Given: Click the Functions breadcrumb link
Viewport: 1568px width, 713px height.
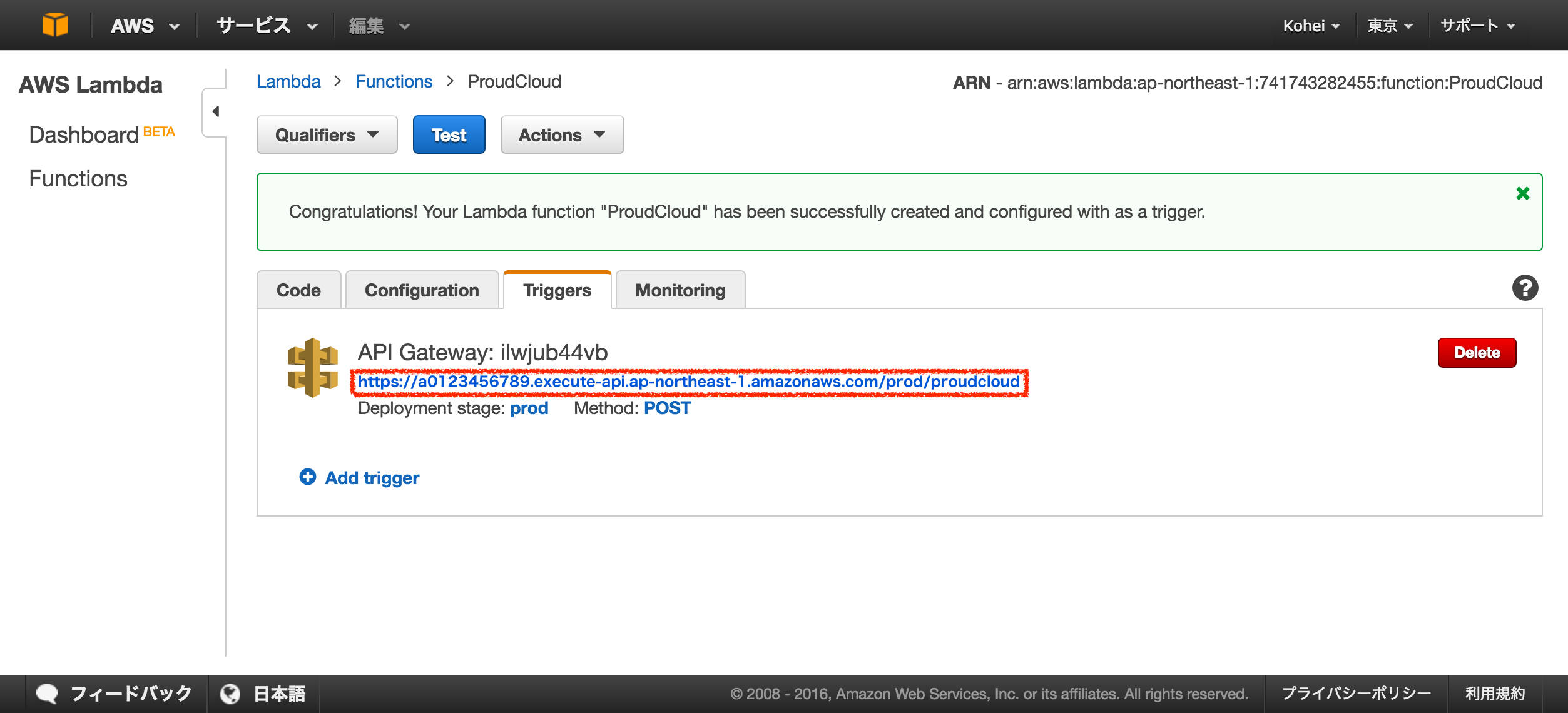Looking at the screenshot, I should 394,82.
